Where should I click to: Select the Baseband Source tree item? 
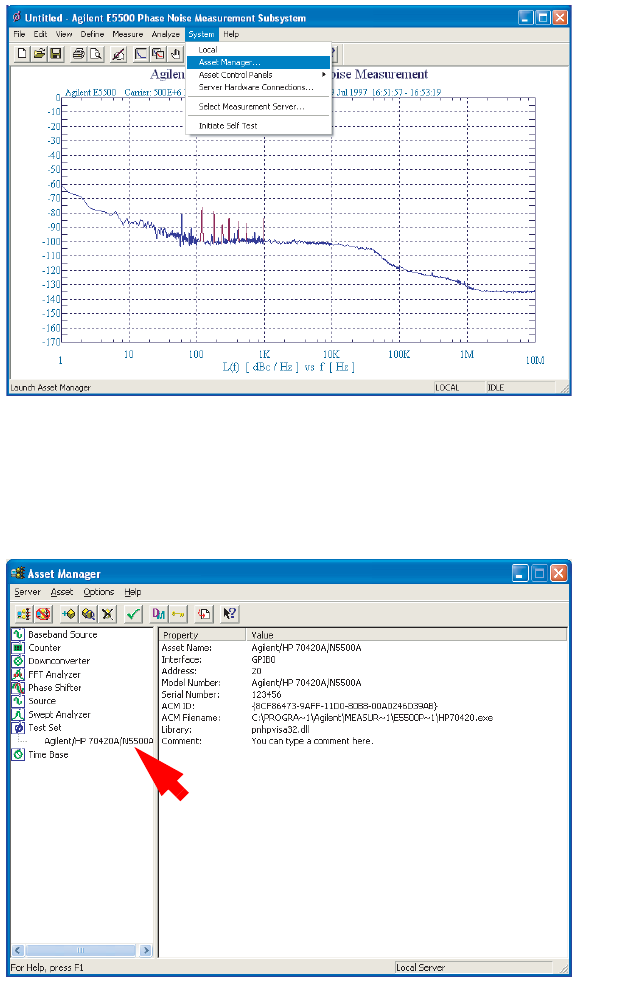point(62,634)
